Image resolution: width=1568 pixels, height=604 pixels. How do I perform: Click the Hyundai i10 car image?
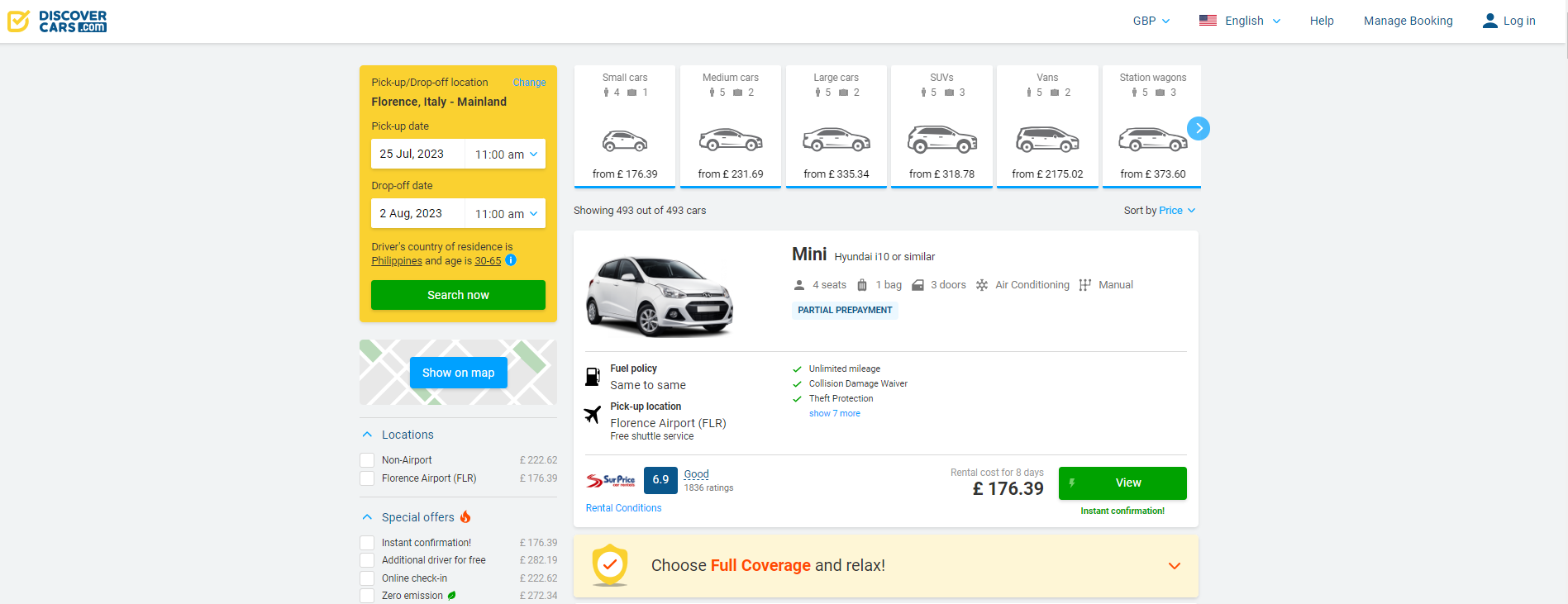660,295
